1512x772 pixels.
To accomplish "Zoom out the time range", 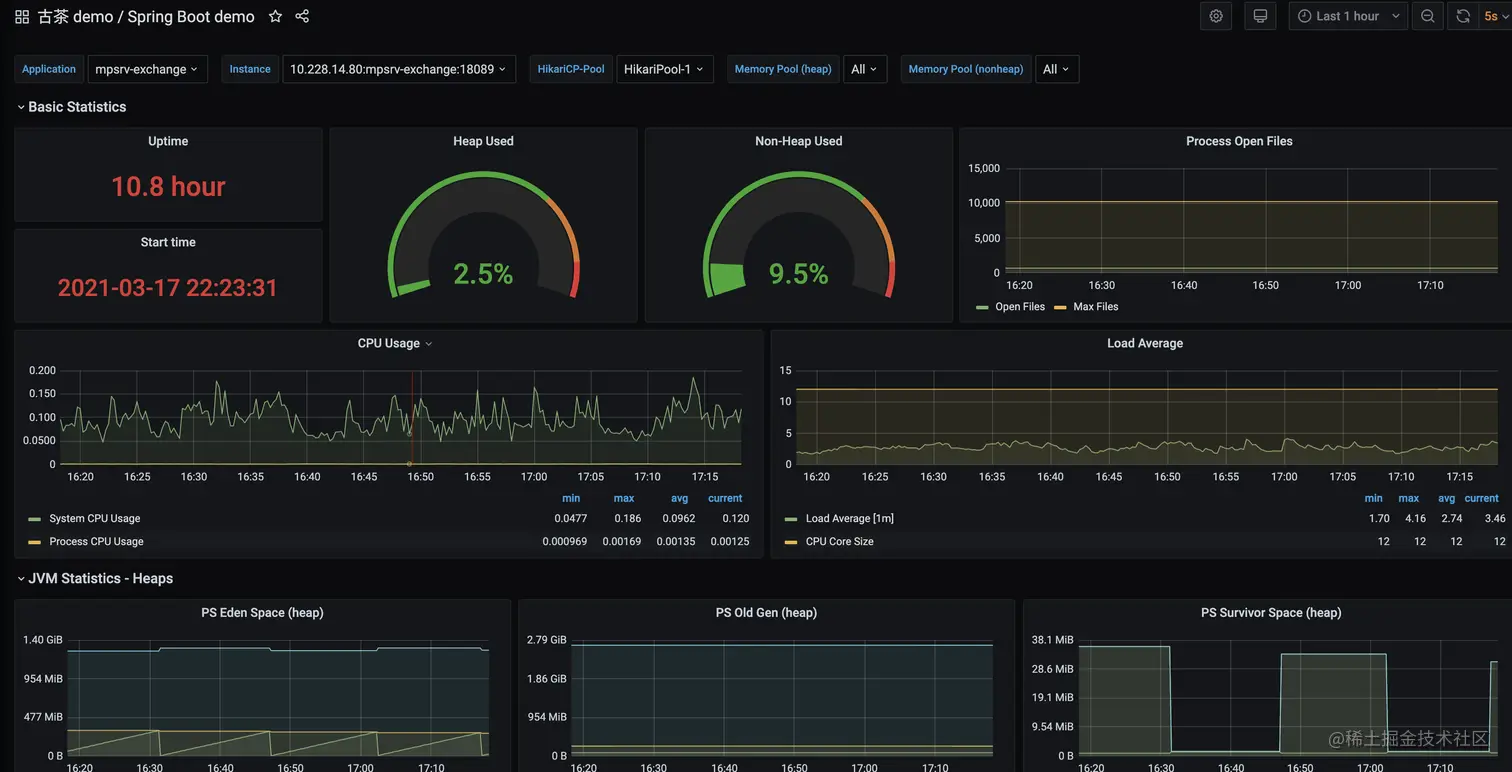I will click(x=1428, y=16).
